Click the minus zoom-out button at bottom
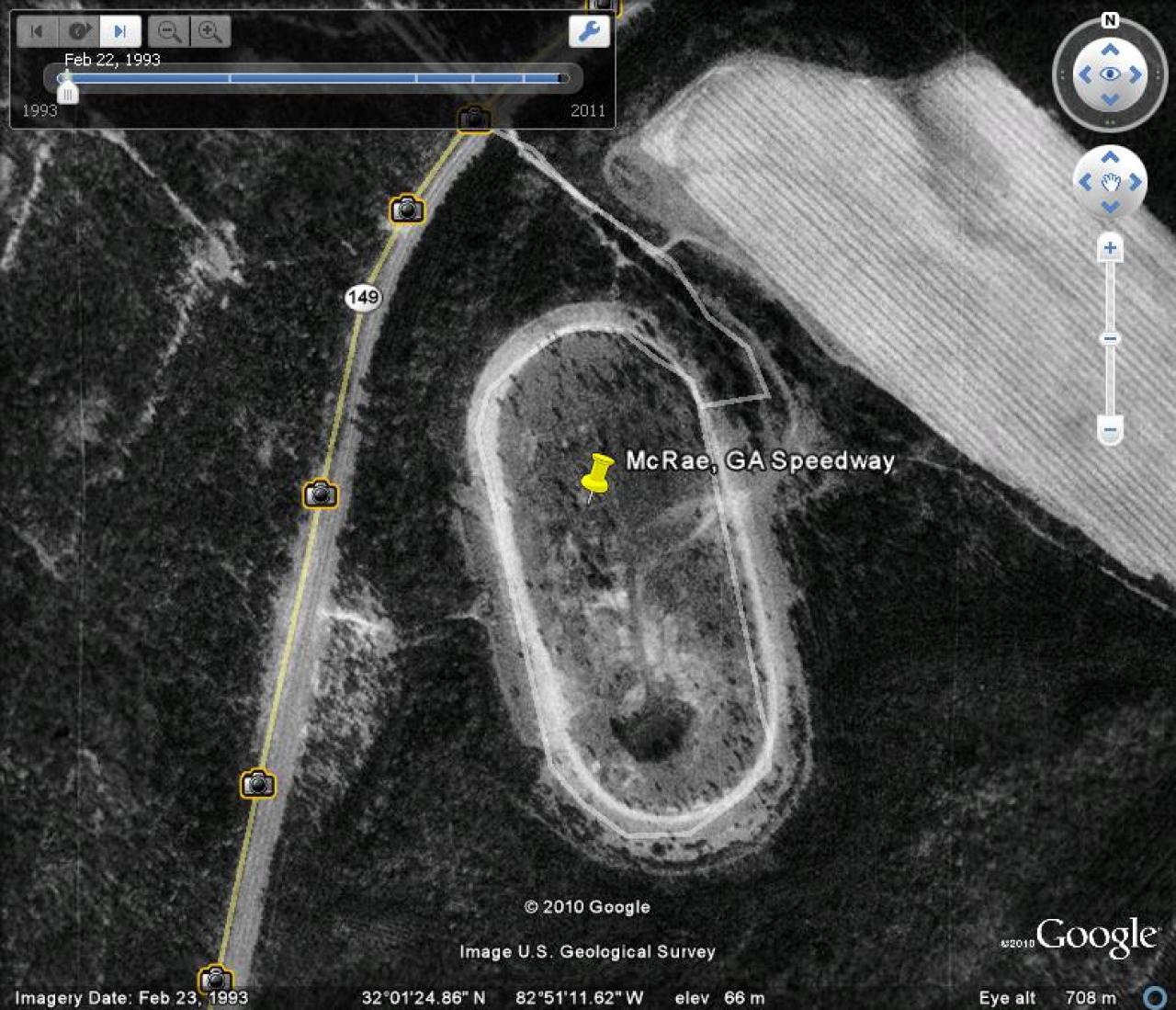The width and height of the screenshot is (1176, 1010). click(x=1110, y=429)
